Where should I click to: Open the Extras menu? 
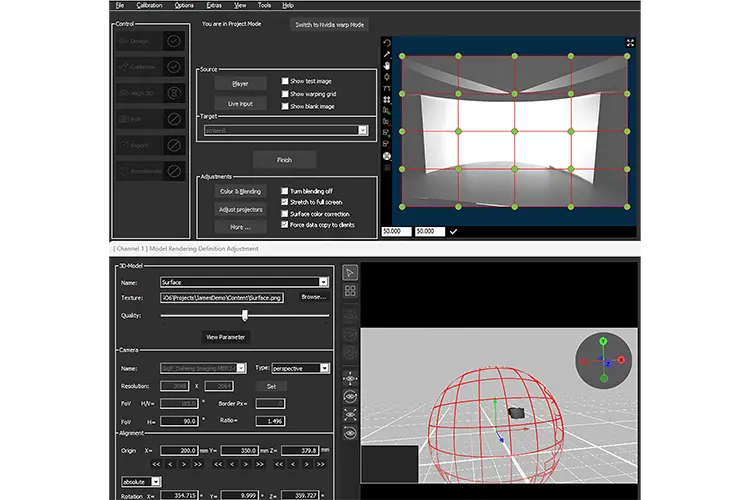click(x=214, y=5)
